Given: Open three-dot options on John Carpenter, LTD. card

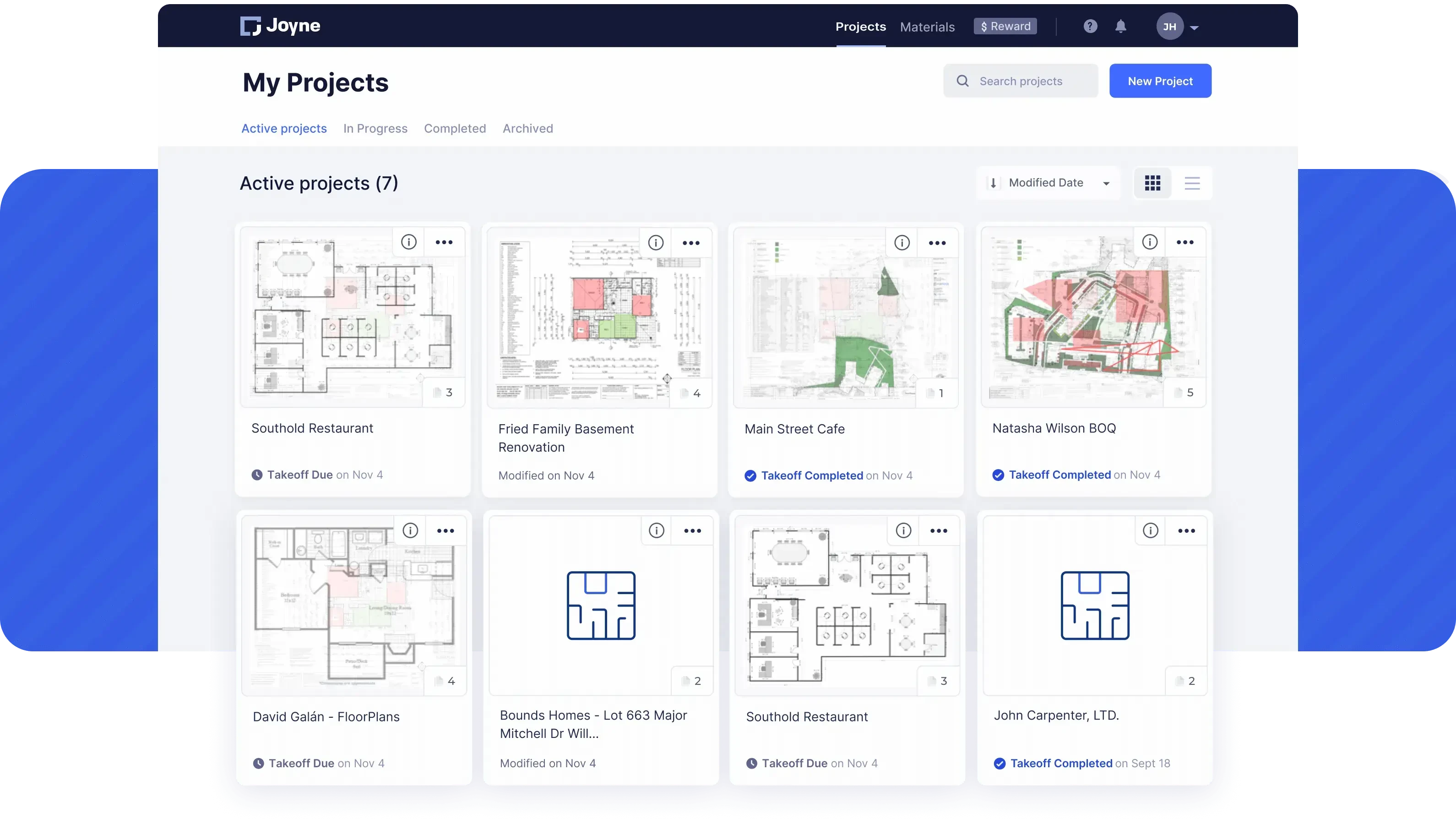Looking at the screenshot, I should (1187, 530).
